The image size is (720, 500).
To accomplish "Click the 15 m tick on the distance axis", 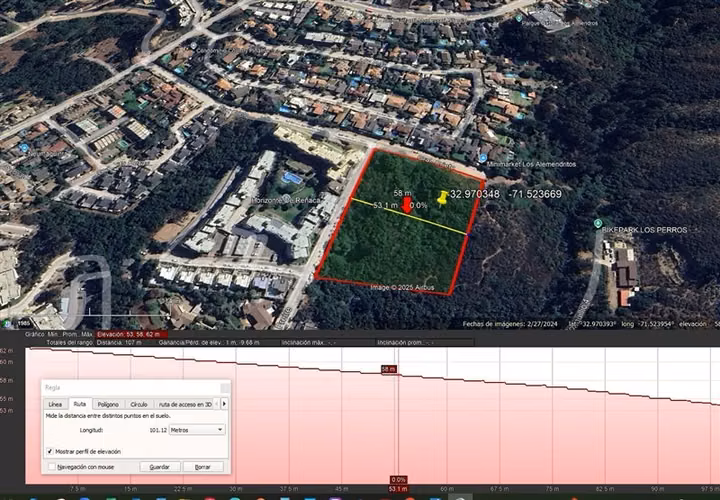I will [x=130, y=489].
